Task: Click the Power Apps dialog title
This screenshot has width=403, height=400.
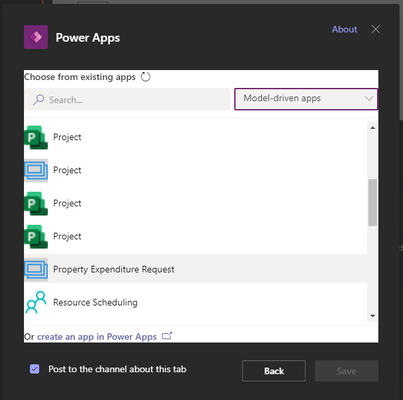Action: pos(88,38)
